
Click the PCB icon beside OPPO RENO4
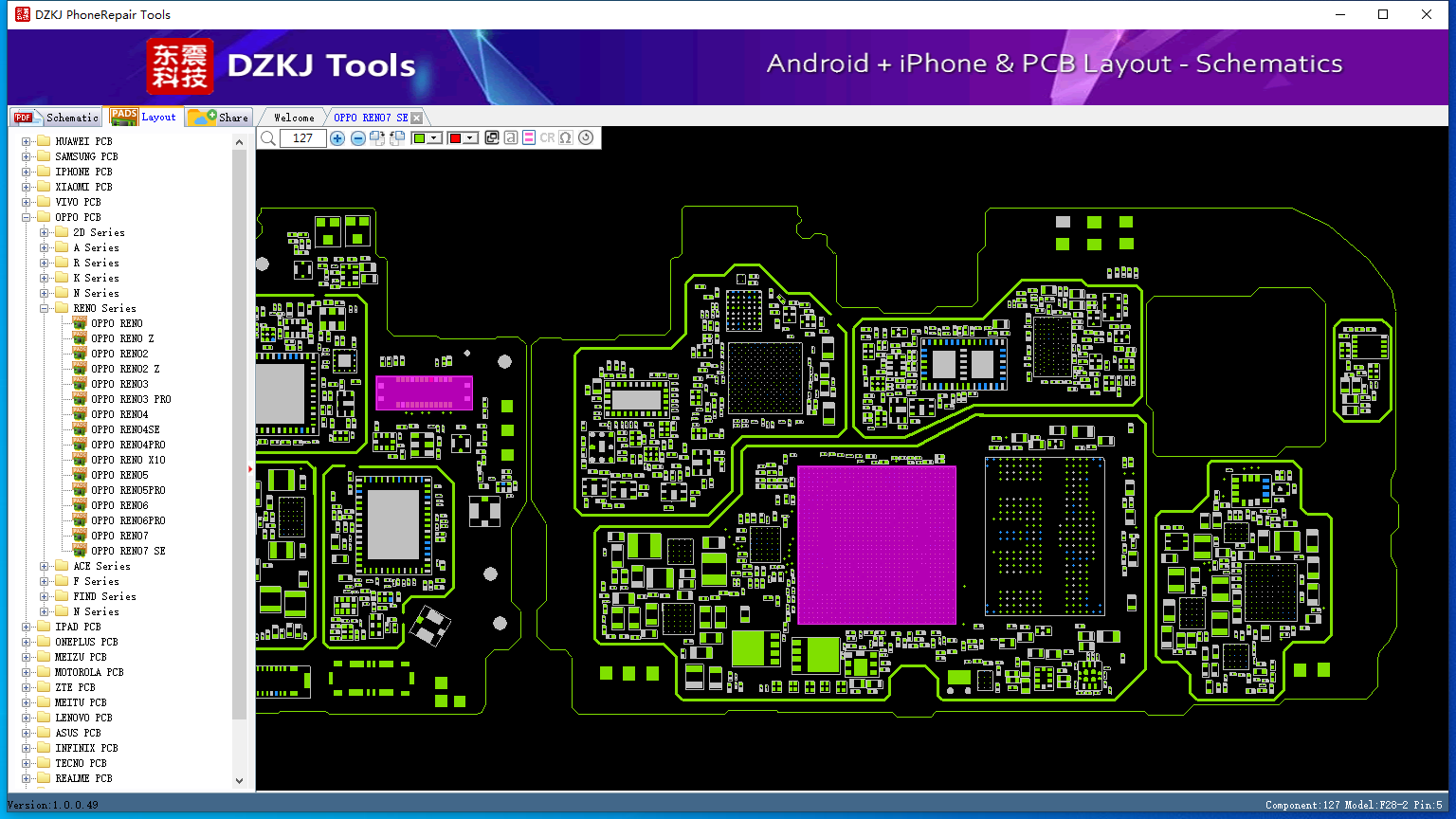click(x=80, y=414)
